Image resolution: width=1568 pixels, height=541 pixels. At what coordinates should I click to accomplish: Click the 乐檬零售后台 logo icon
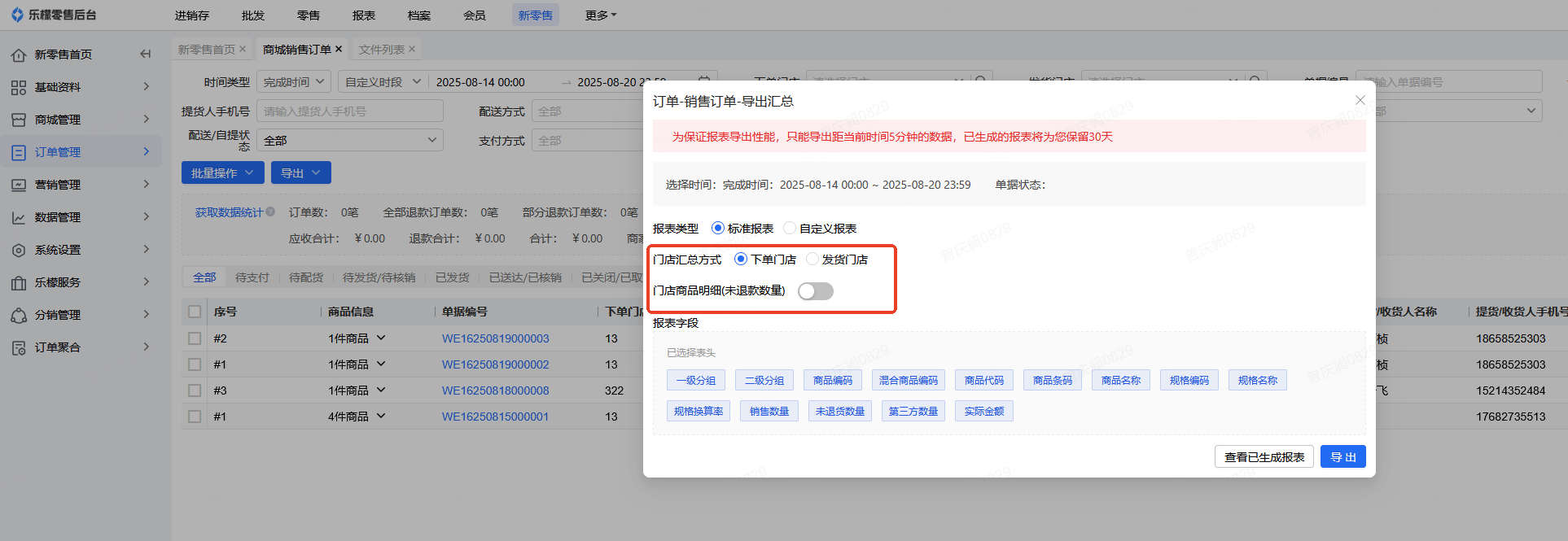[x=17, y=15]
